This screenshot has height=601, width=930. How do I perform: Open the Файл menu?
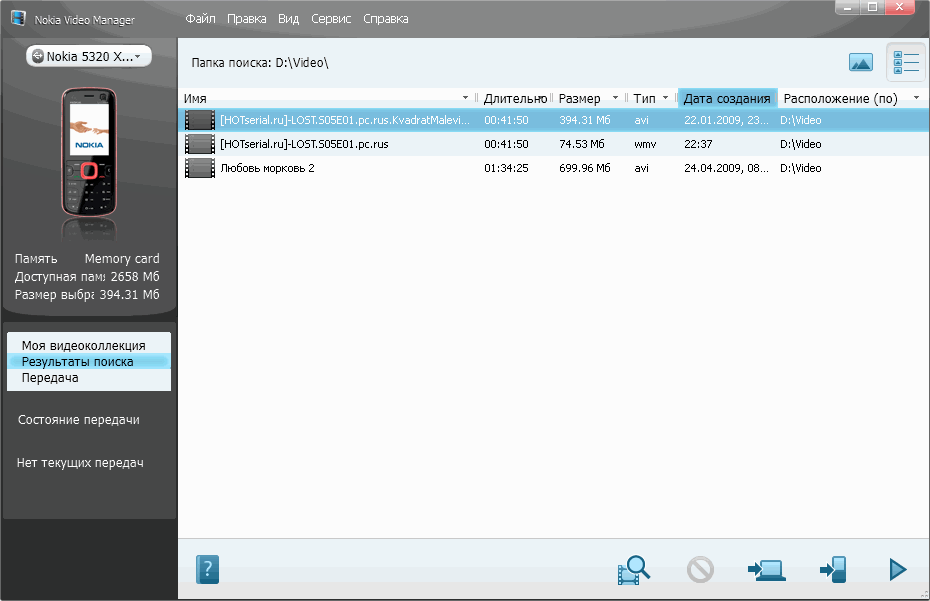201,19
